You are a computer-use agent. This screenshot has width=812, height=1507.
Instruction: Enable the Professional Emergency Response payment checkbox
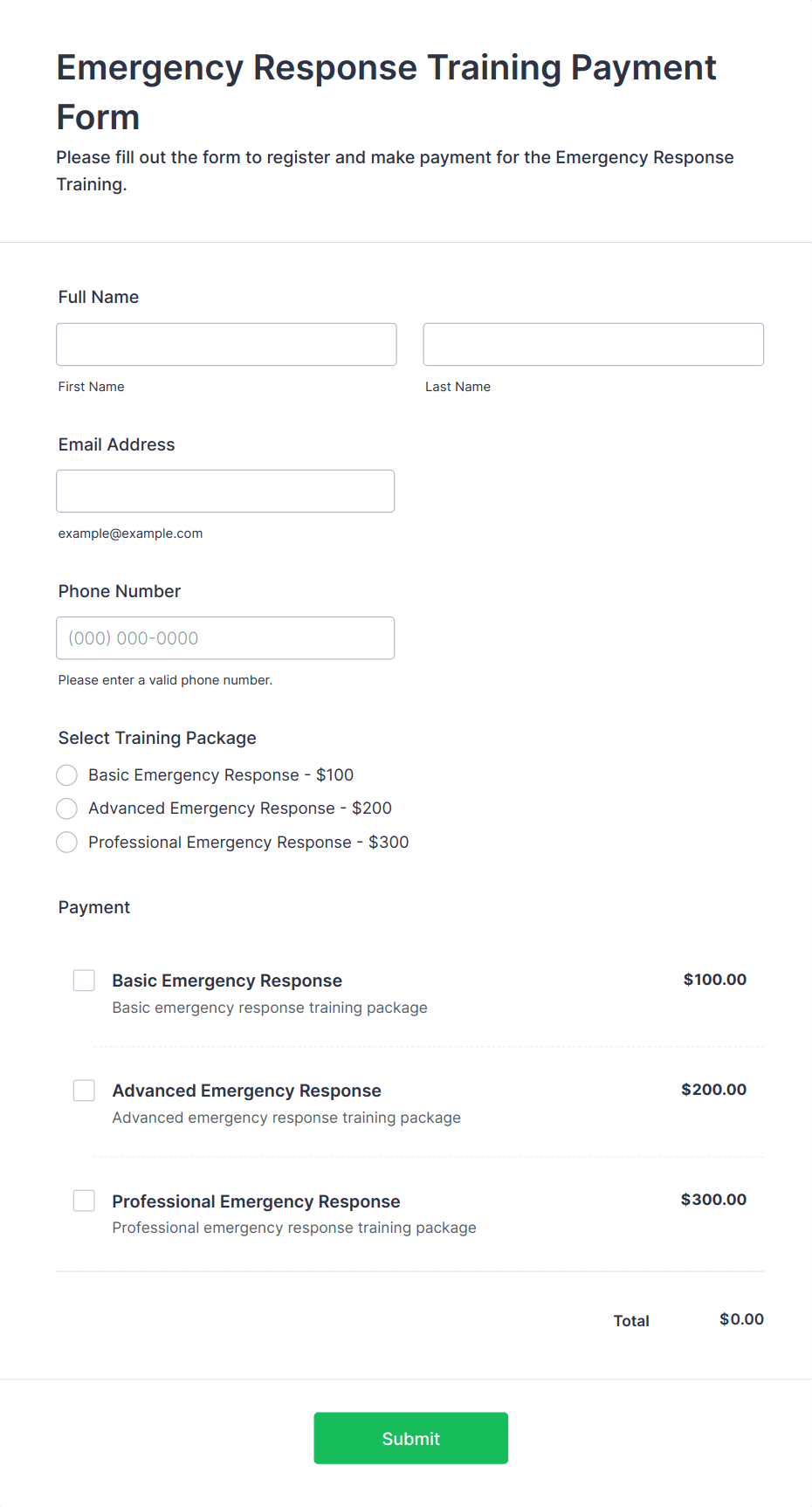84,1201
